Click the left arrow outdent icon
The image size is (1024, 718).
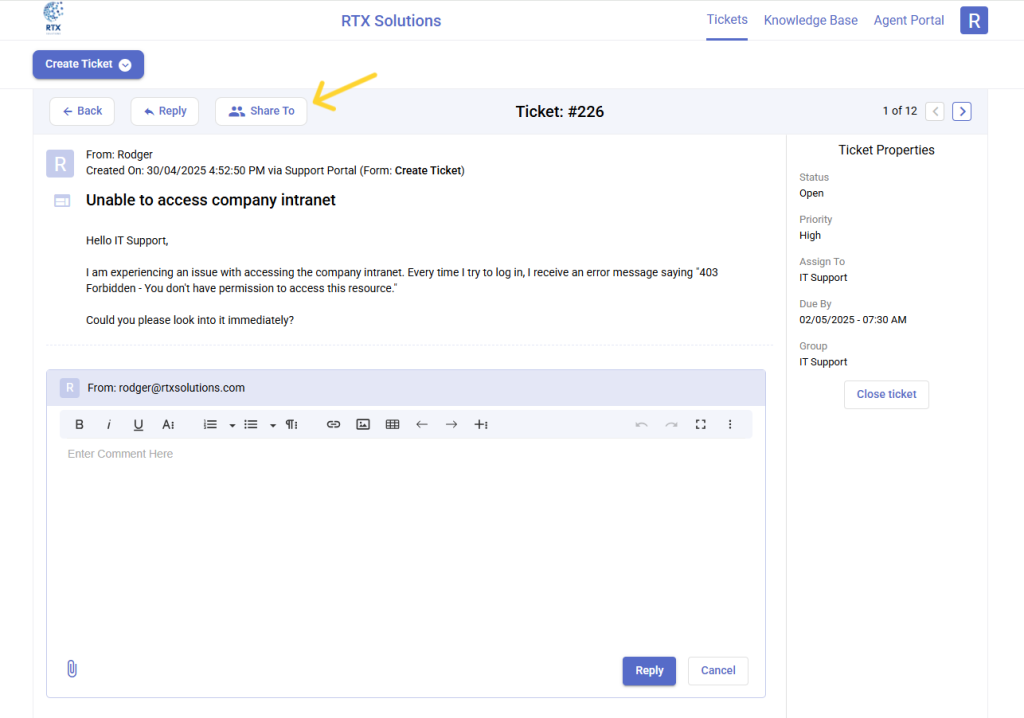coord(422,425)
